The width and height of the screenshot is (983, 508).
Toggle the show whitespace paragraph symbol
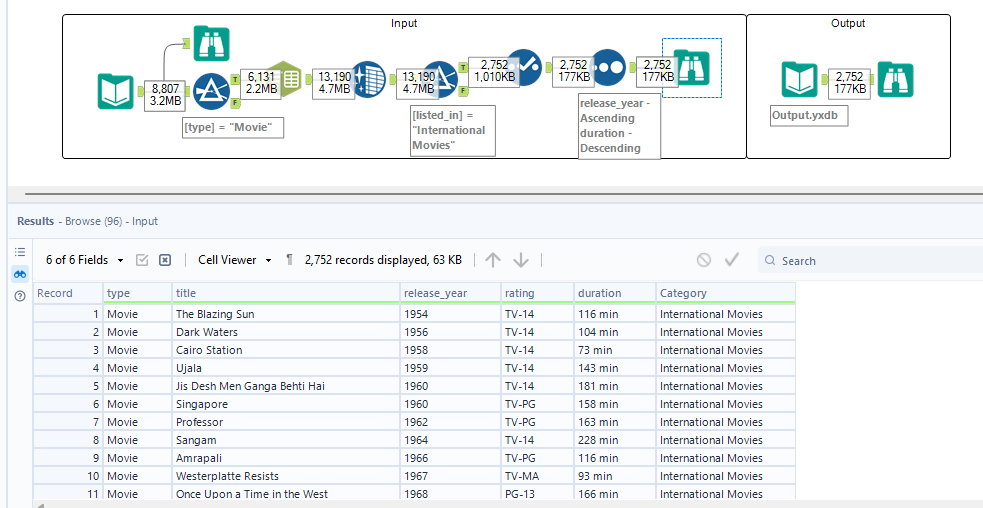click(290, 260)
